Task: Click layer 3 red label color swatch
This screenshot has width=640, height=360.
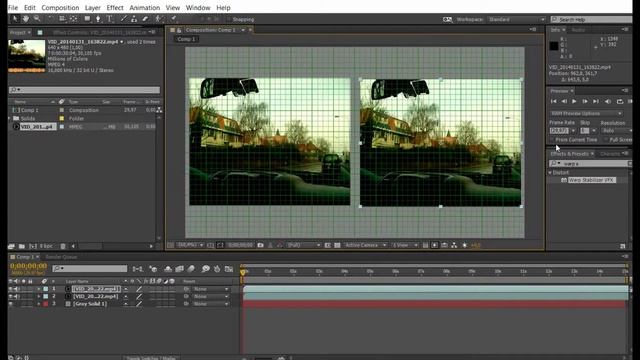Action: [x=46, y=304]
